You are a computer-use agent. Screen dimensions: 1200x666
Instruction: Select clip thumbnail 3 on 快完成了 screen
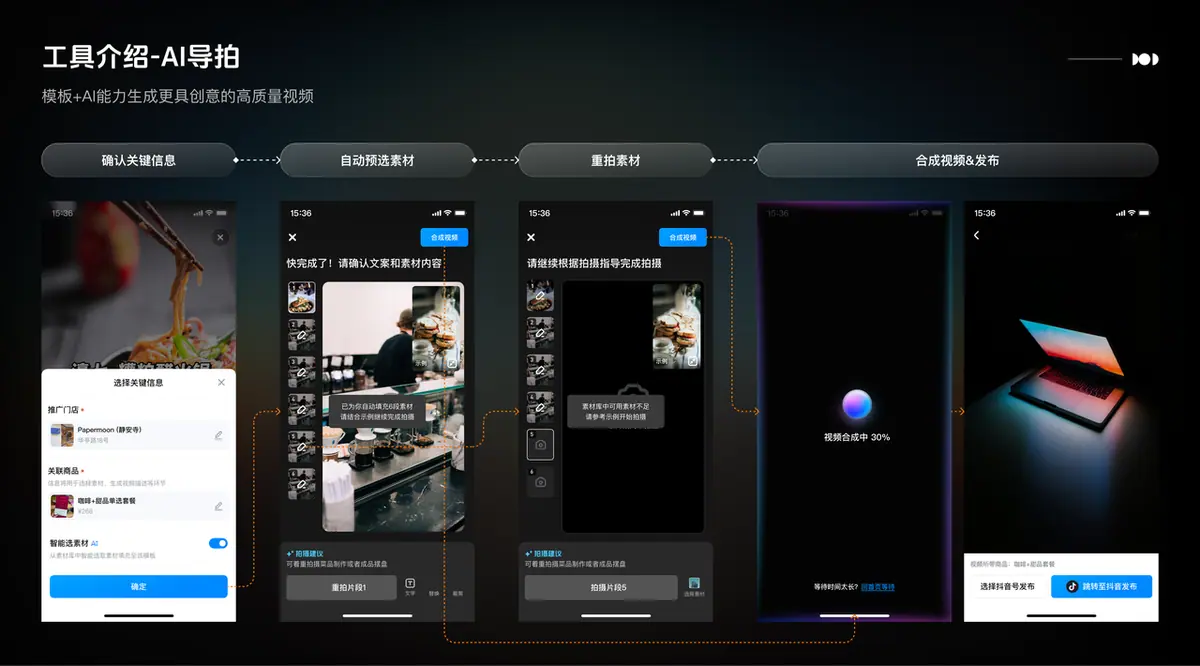pyautogui.click(x=302, y=372)
